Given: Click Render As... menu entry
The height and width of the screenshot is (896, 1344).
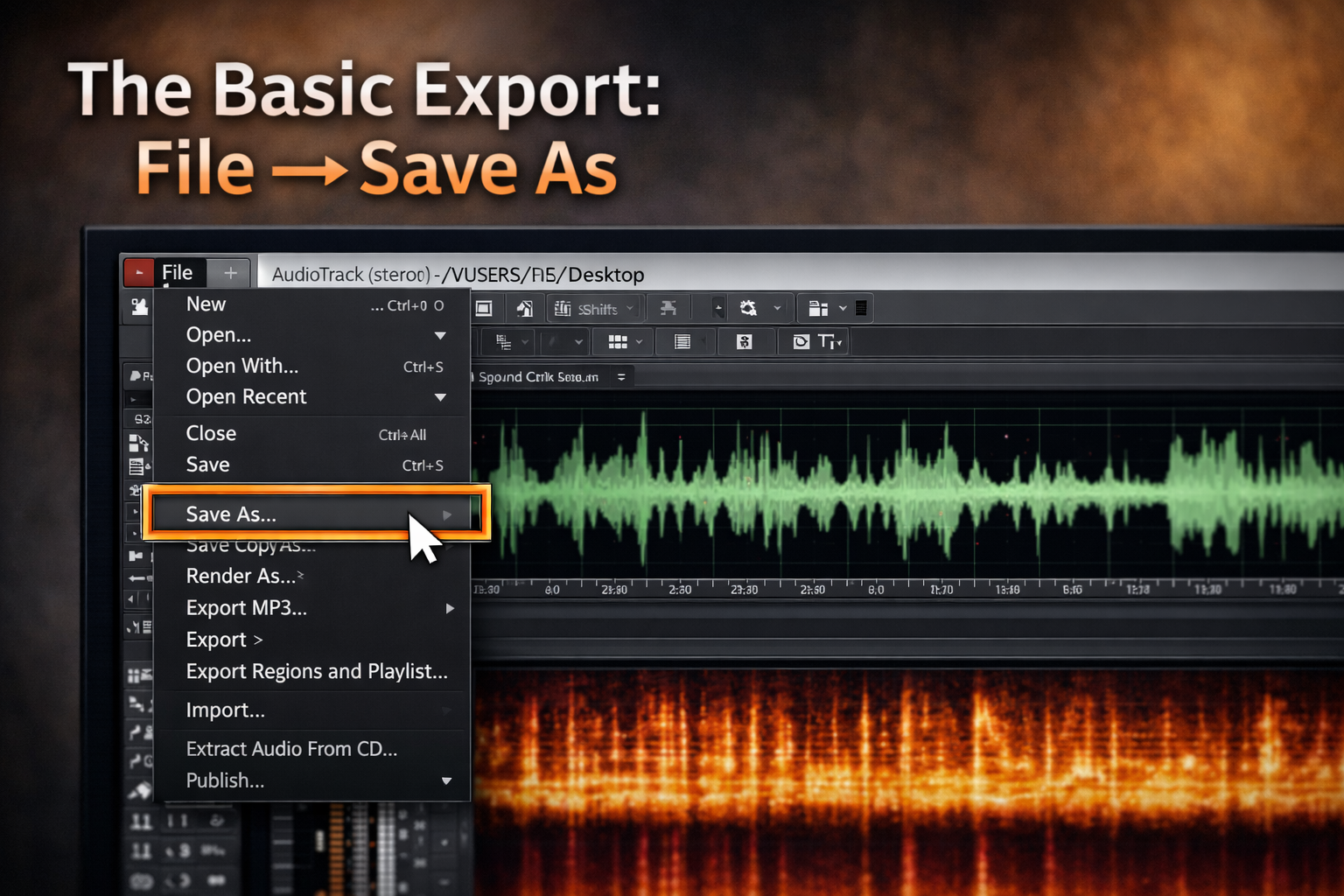Looking at the screenshot, I should pyautogui.click(x=241, y=576).
